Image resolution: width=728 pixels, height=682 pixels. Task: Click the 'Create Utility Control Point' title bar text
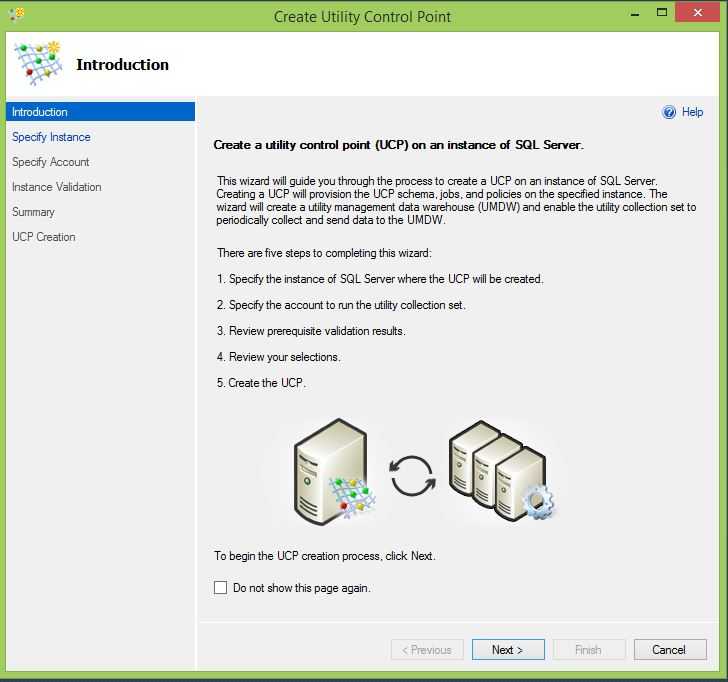(x=362, y=17)
